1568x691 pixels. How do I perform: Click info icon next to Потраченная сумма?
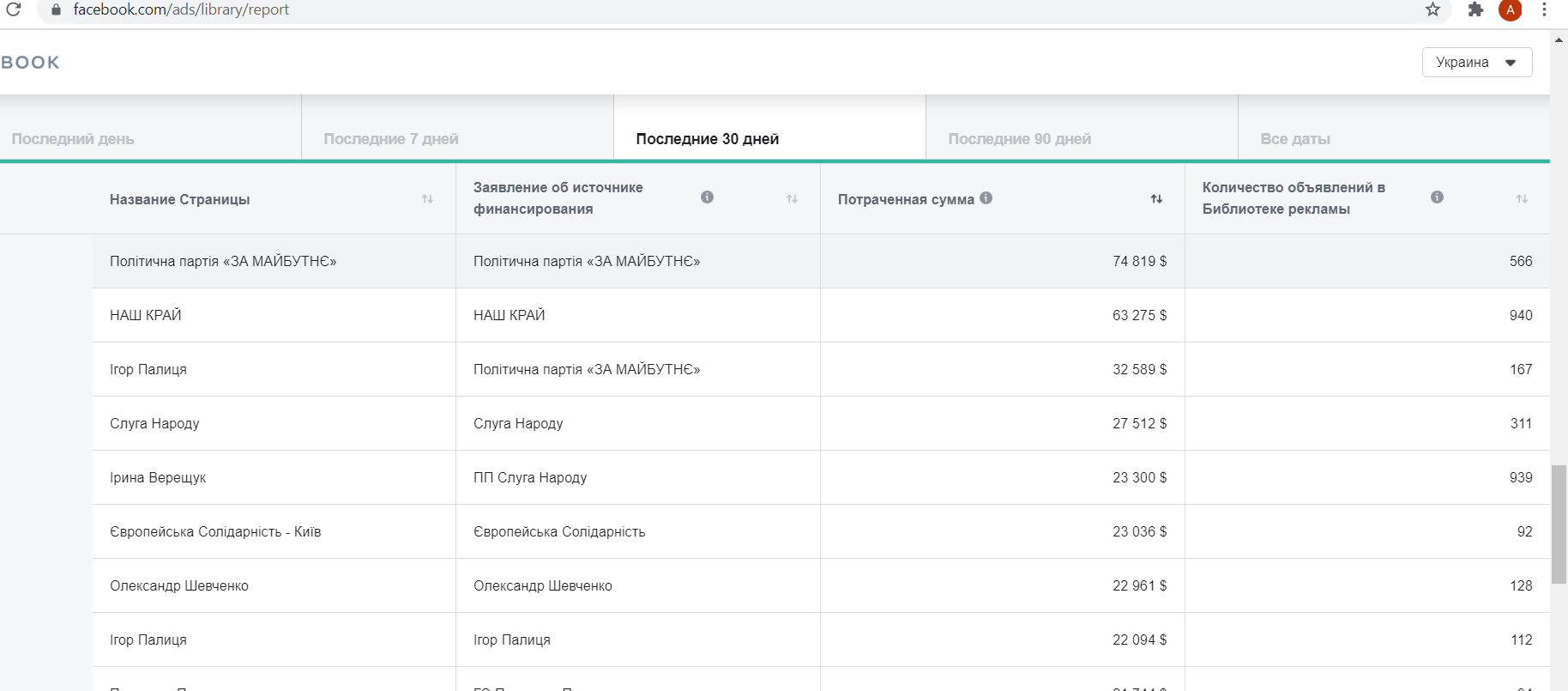[986, 198]
